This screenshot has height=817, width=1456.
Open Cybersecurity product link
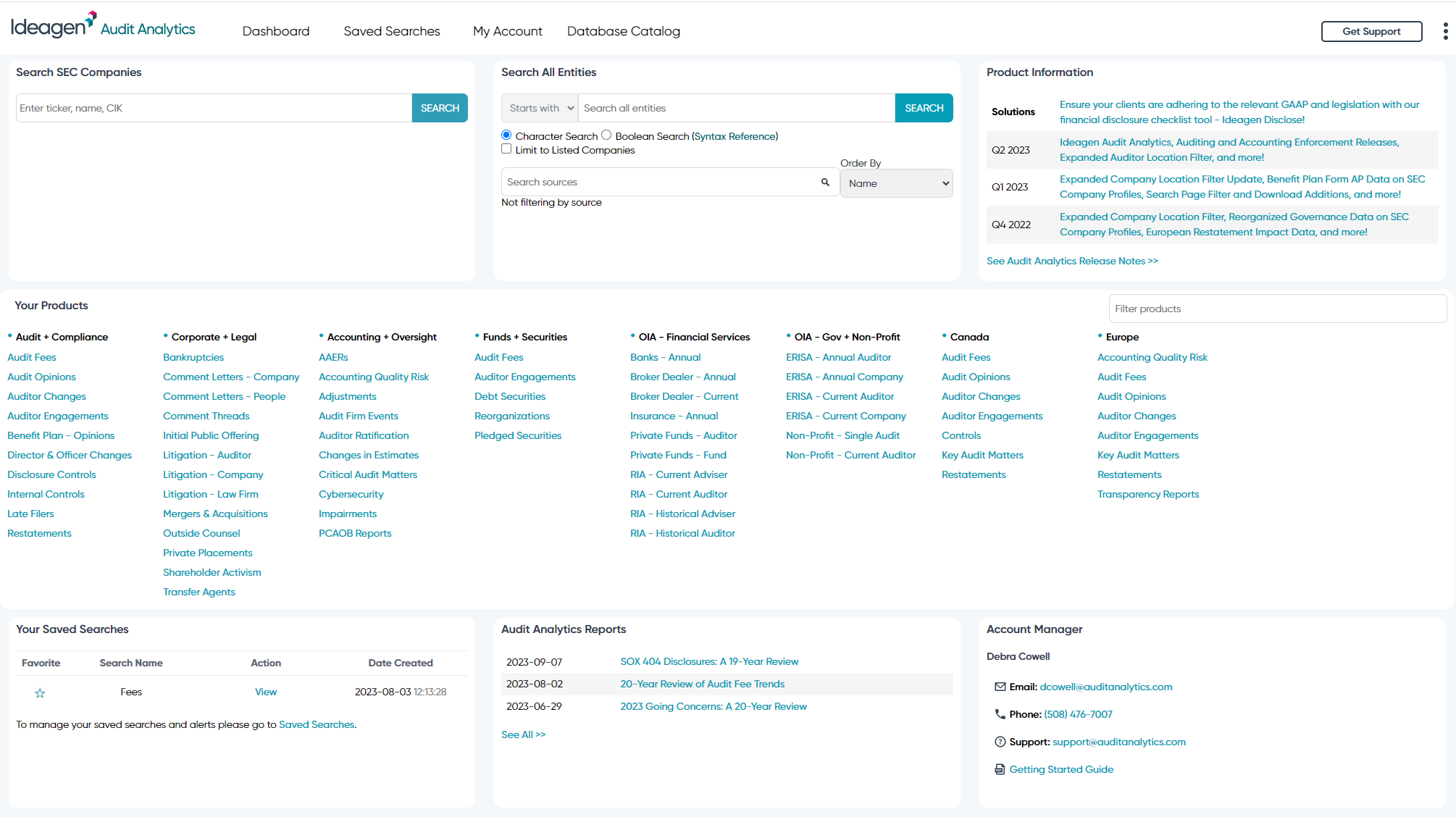pyautogui.click(x=351, y=494)
